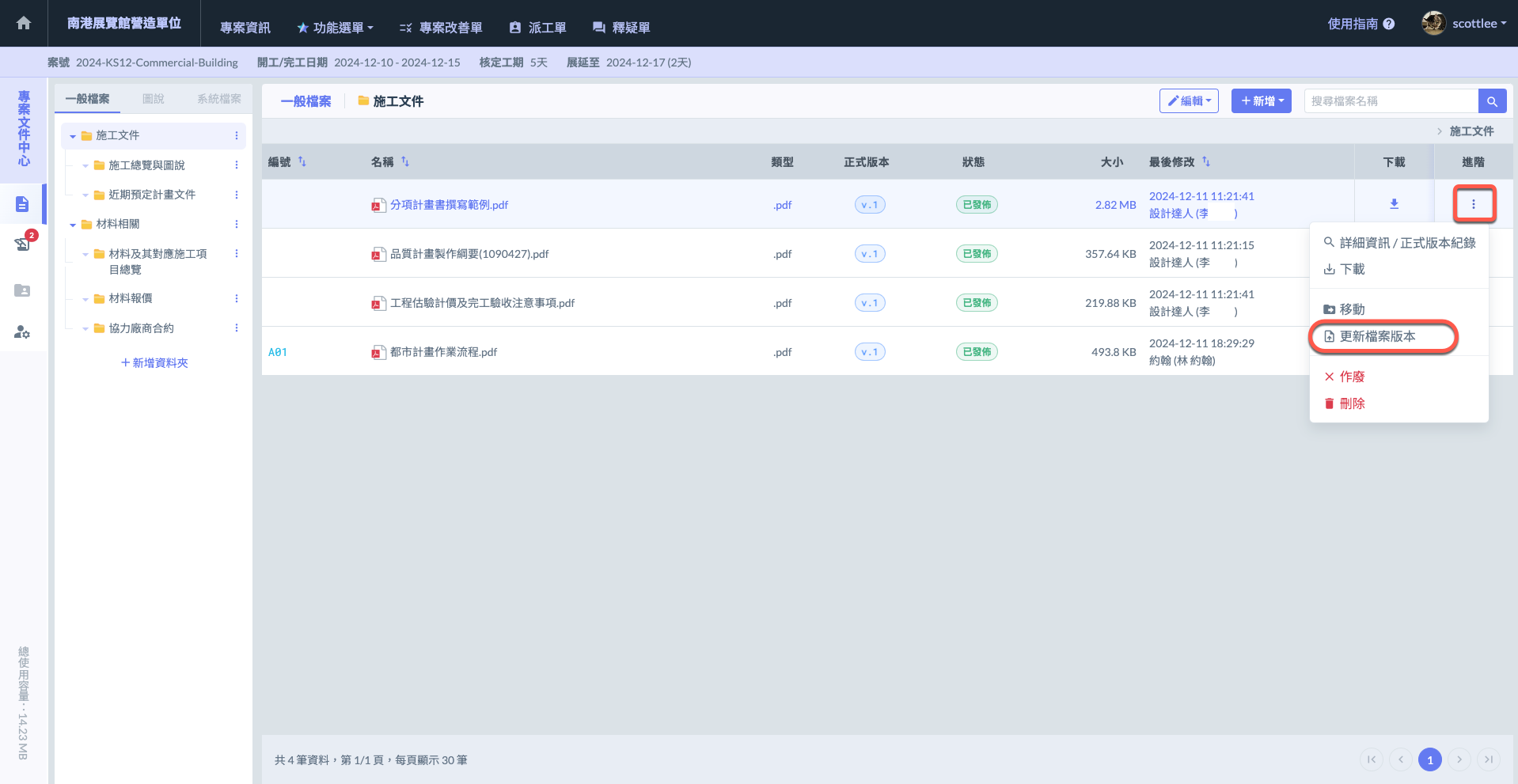Click the blue search magnifier button
1518x784 pixels.
1491,101
